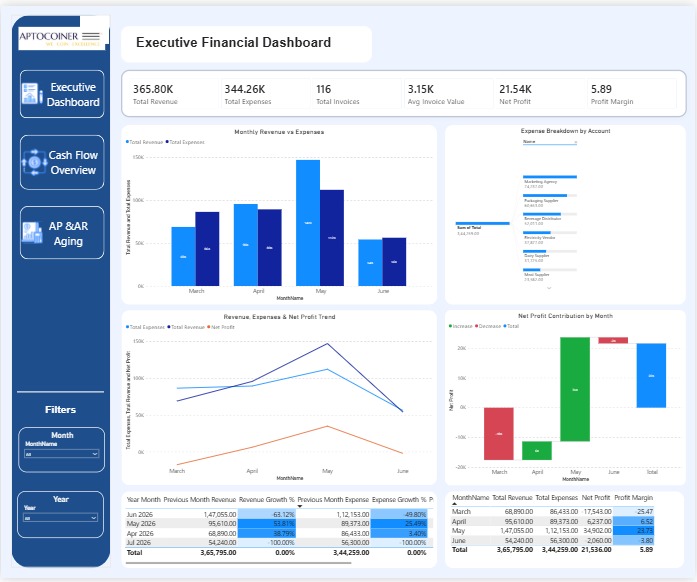Click the Executive Dashboard icon
This screenshot has width=697, height=582.
31,93
